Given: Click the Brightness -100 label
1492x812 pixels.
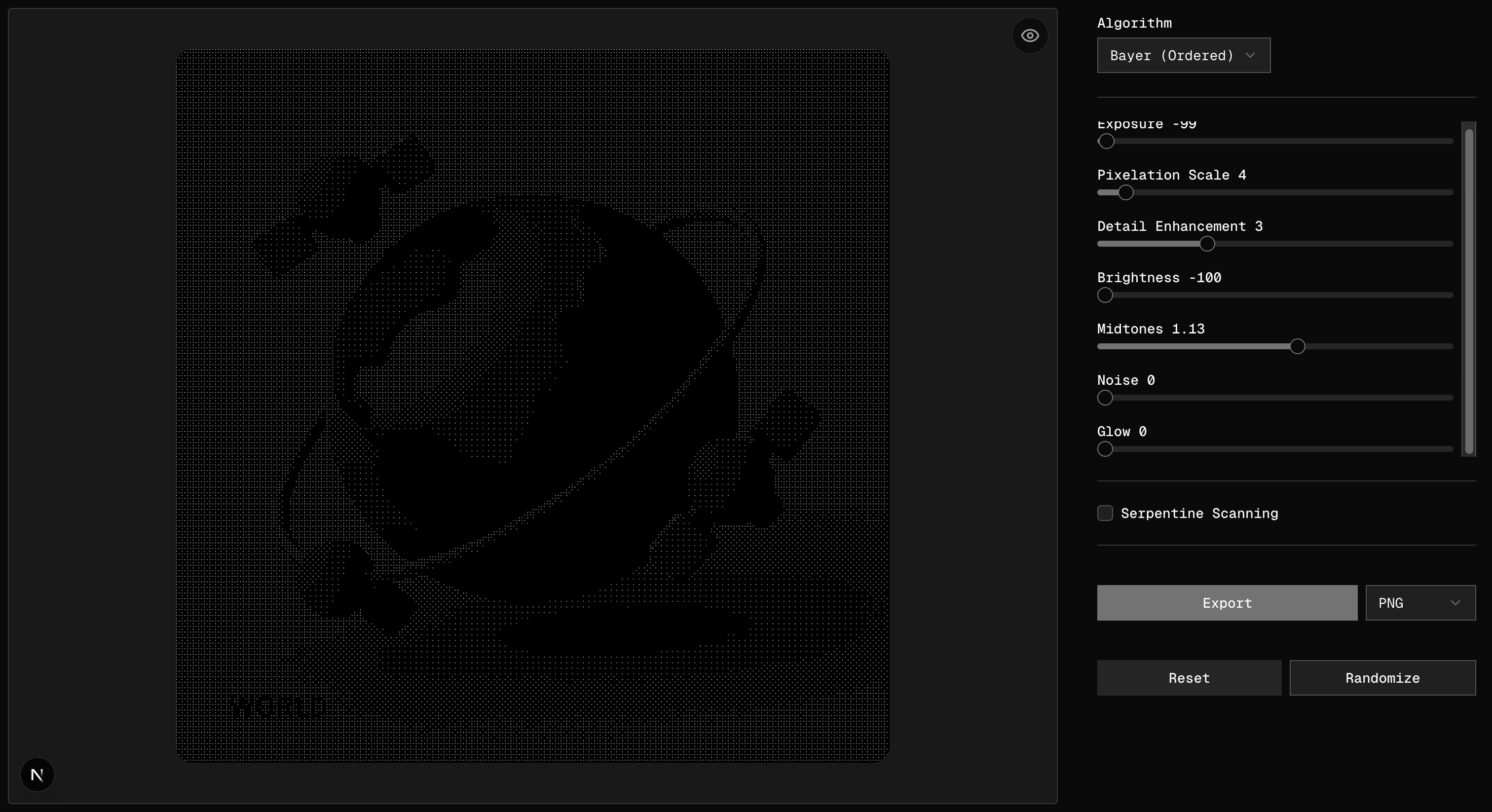Looking at the screenshot, I should coord(1159,278).
